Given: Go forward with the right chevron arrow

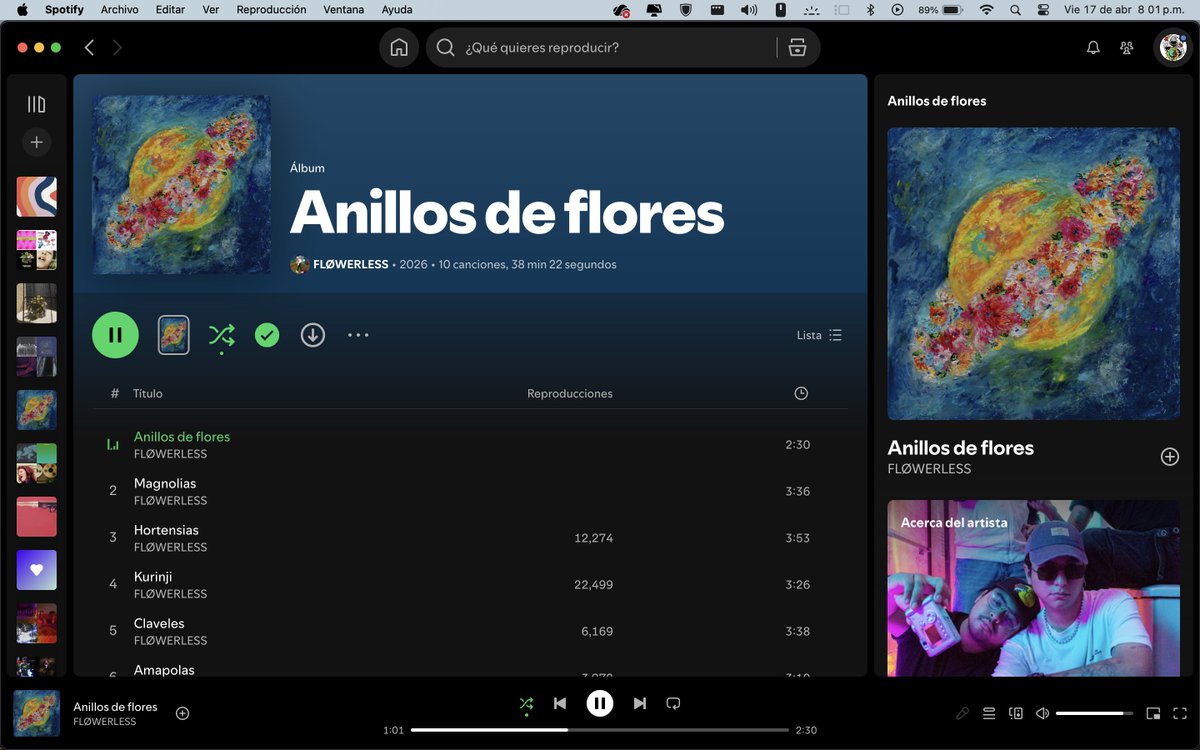Looking at the screenshot, I should point(117,48).
